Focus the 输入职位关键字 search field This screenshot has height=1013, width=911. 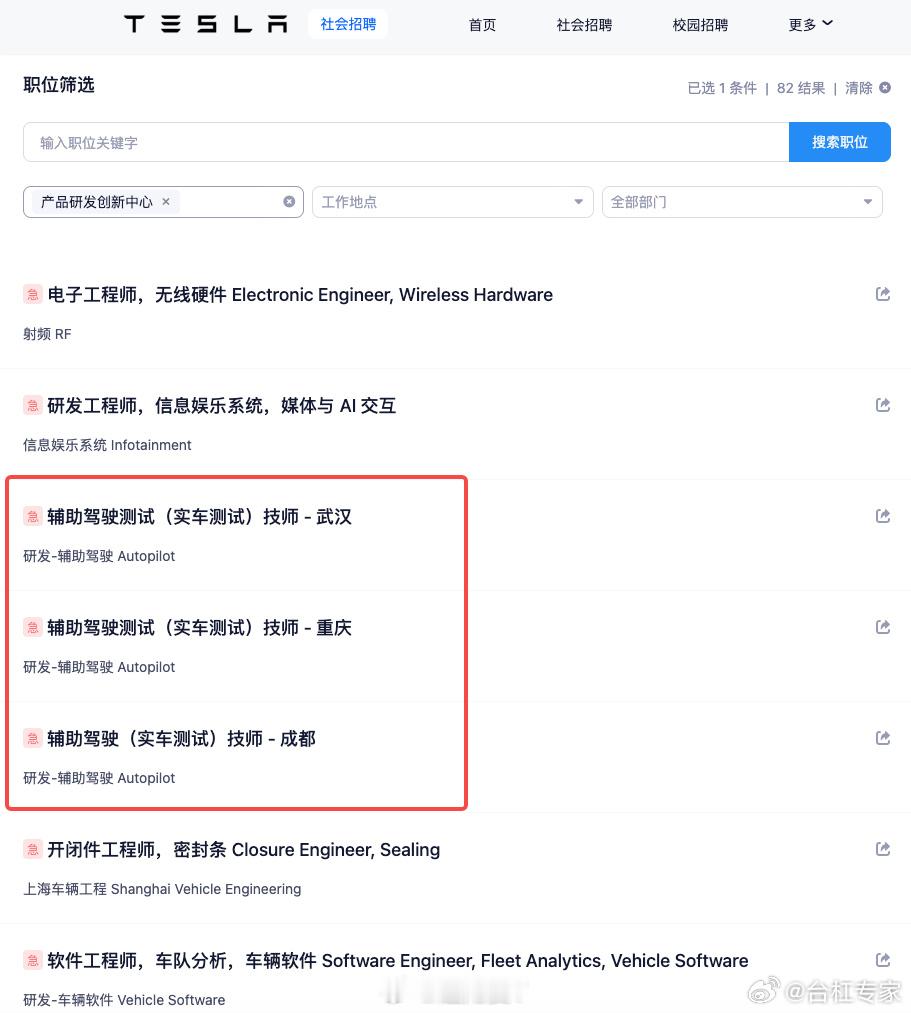(406, 142)
